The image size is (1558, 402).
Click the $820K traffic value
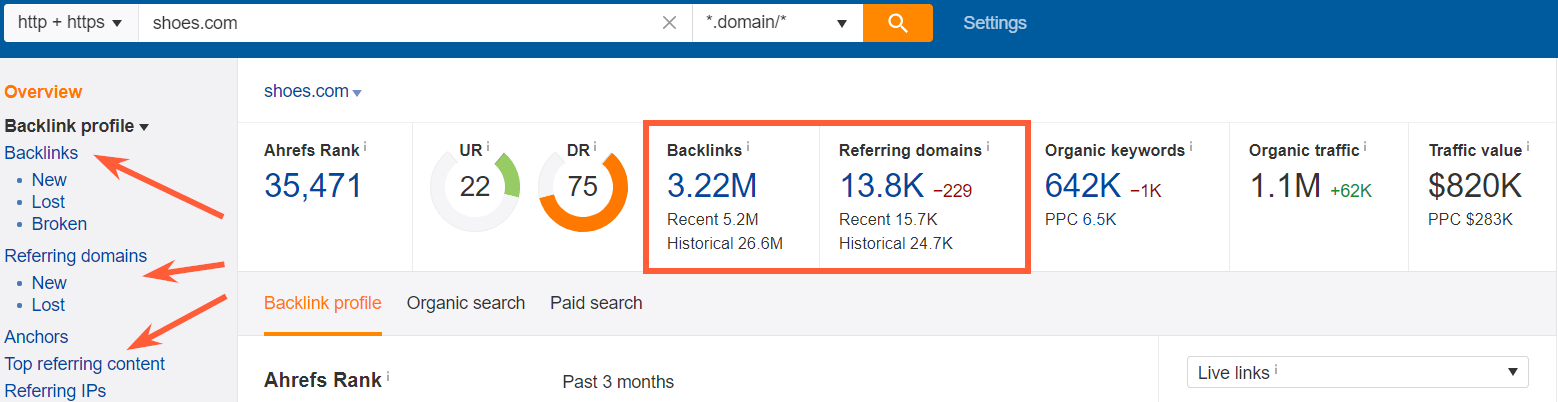tap(1475, 185)
